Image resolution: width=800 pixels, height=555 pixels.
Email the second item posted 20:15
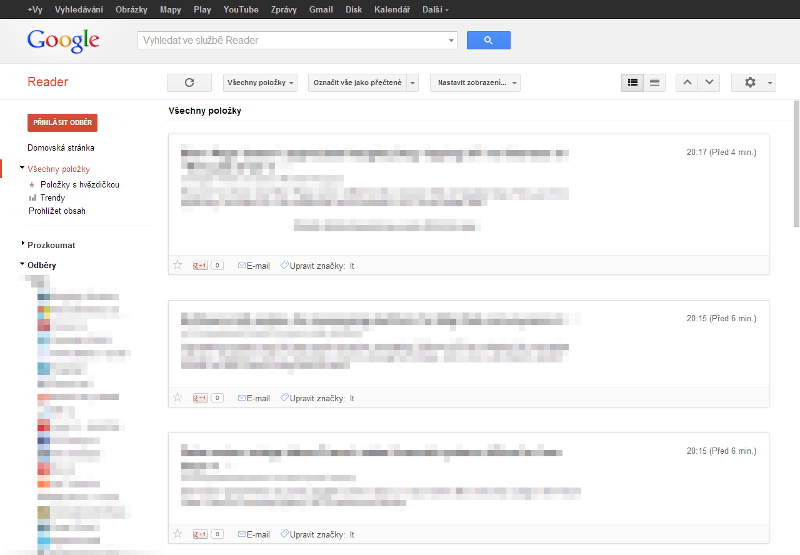point(254,398)
